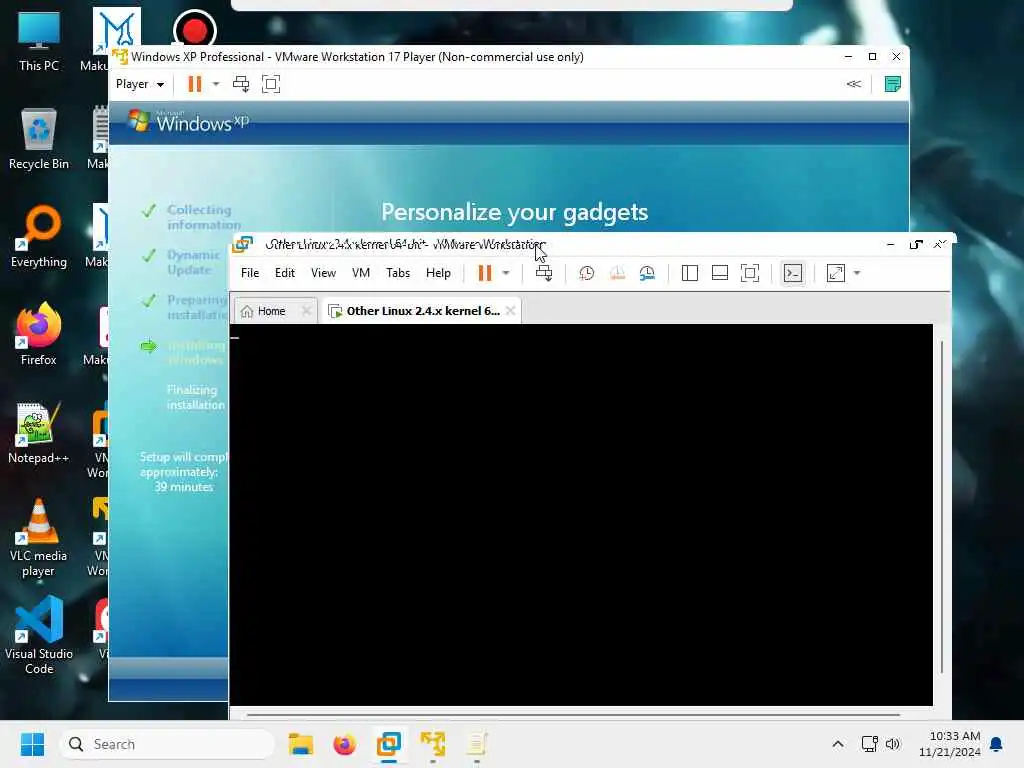Open the File menu in VMware Workstation

250,273
